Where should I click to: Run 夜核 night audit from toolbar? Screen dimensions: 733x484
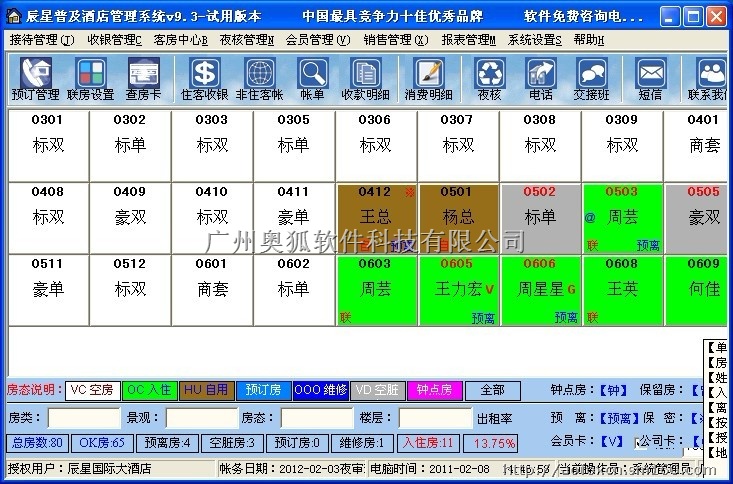pyautogui.click(x=489, y=79)
